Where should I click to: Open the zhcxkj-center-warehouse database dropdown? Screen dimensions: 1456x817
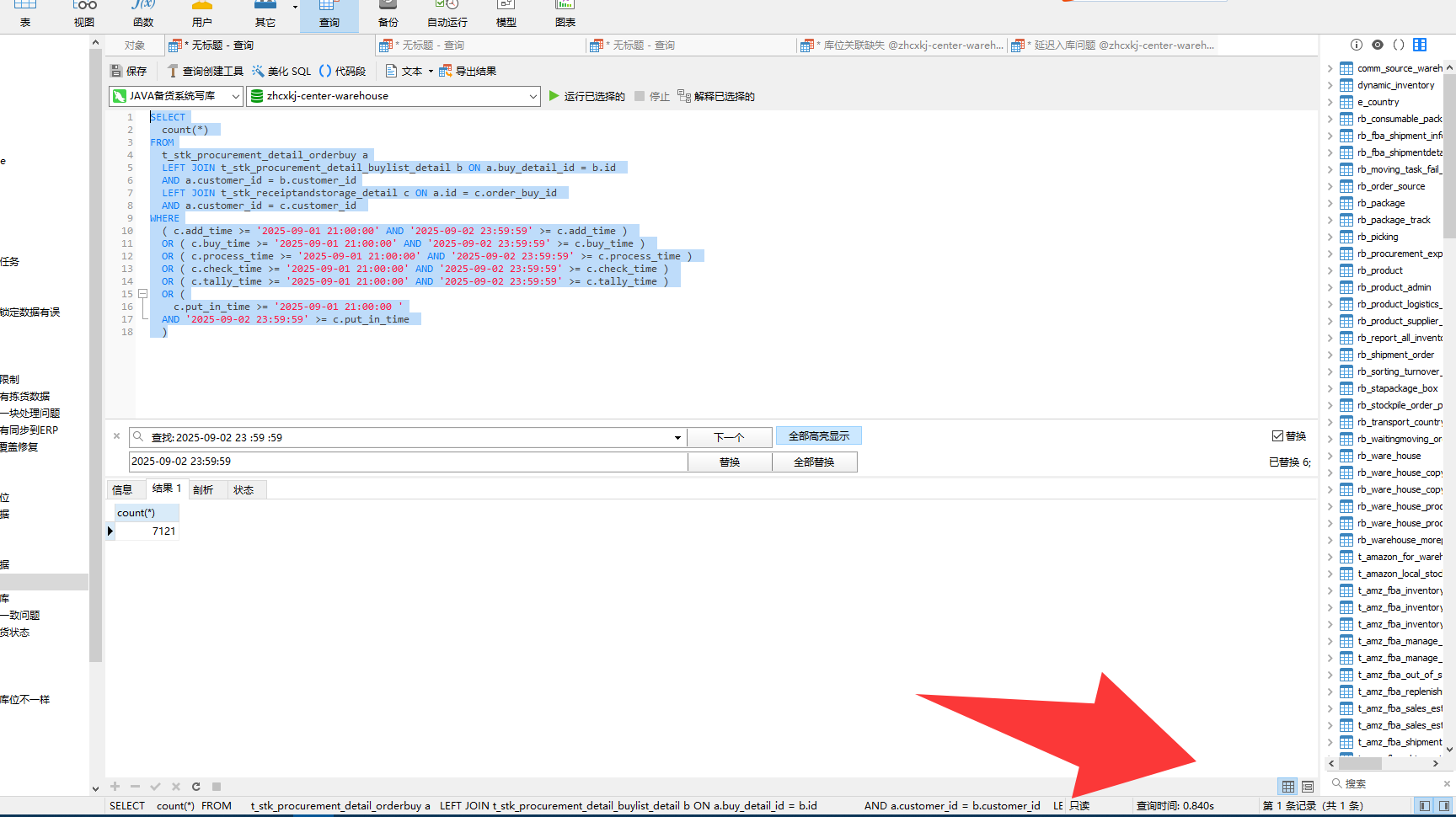393,96
